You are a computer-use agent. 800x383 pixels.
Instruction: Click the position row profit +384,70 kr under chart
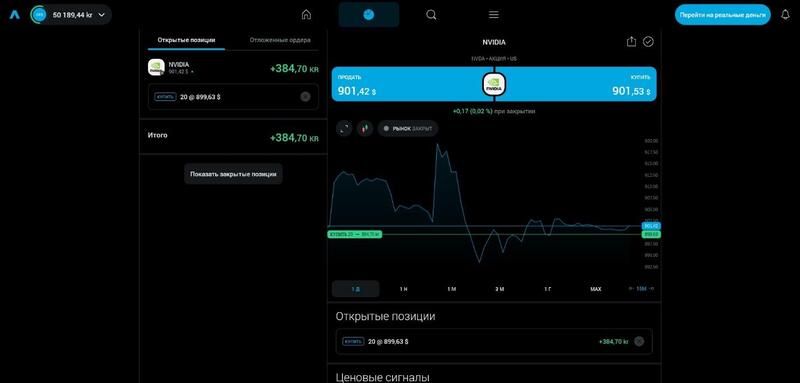[x=614, y=342]
